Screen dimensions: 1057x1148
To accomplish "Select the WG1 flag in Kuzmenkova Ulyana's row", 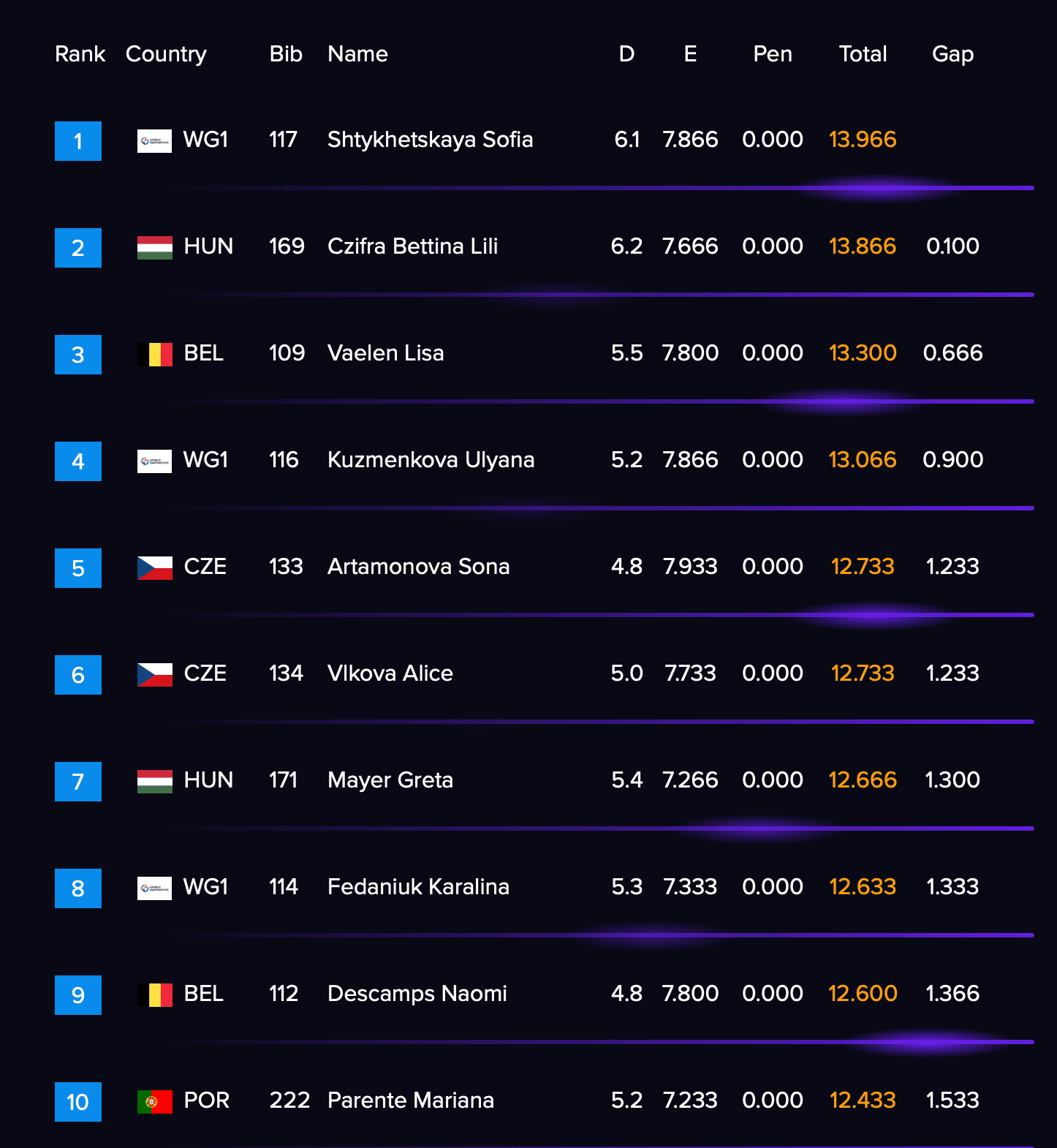I will [x=154, y=461].
